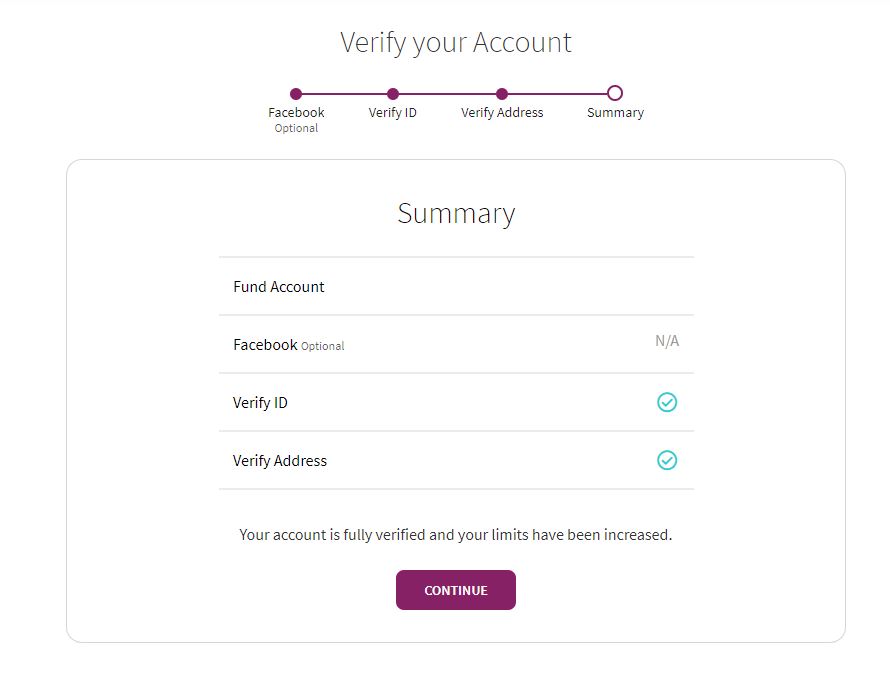Image resolution: width=890 pixels, height=695 pixels.
Task: Open the Verify ID summary row label
Action: [x=260, y=403]
